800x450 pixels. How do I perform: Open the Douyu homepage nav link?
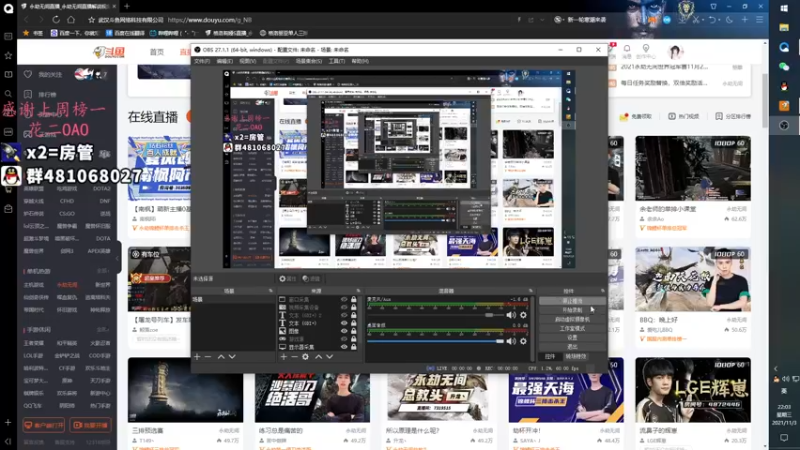click(157, 52)
